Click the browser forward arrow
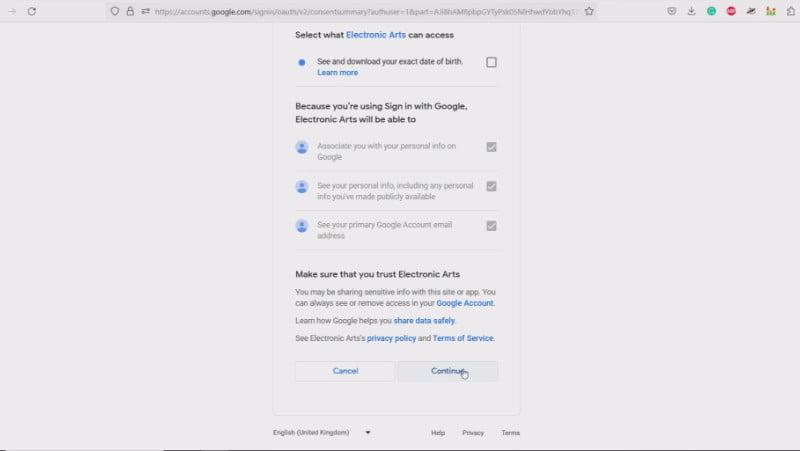 pos(12,11)
